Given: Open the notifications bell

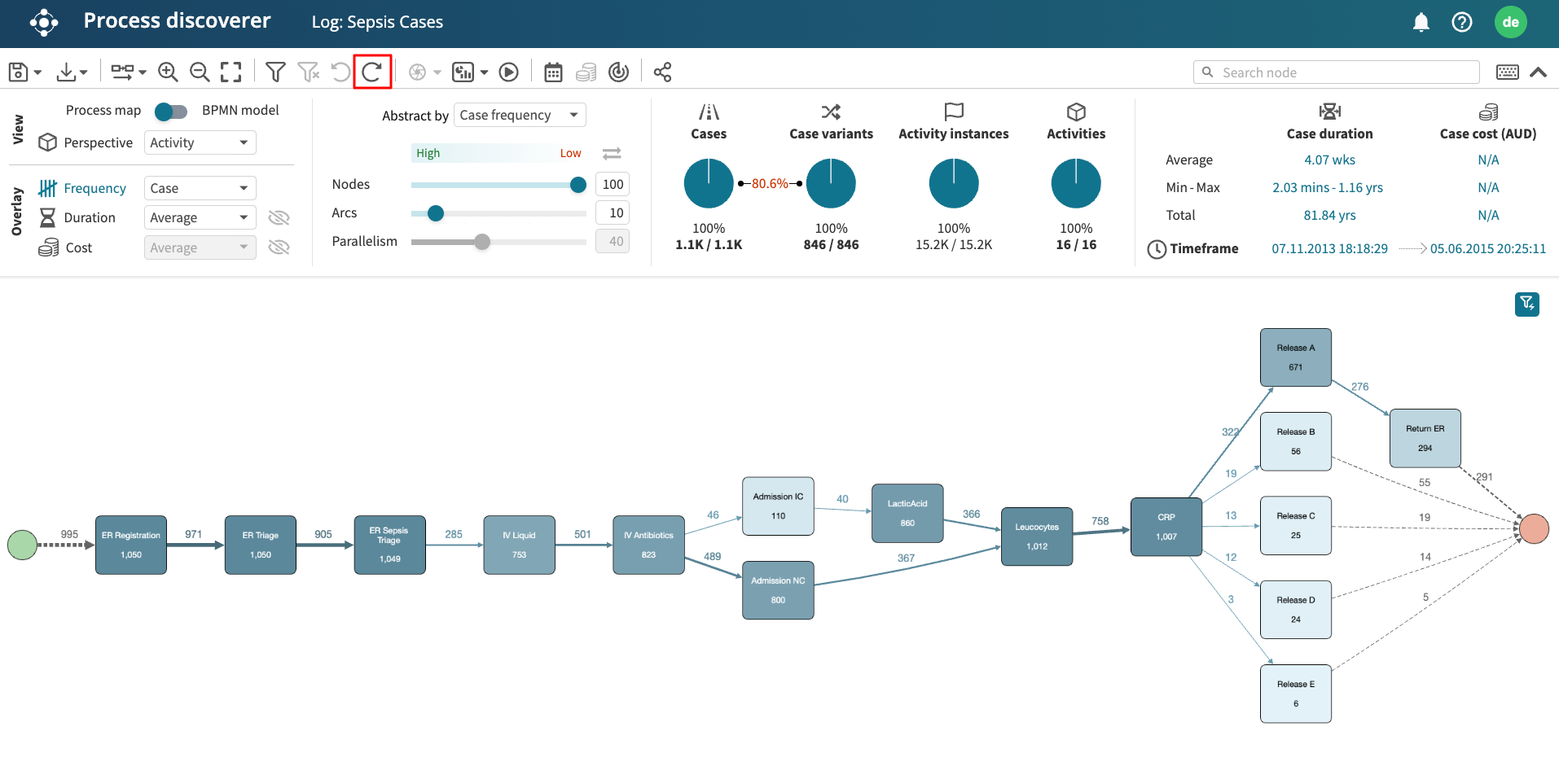Looking at the screenshot, I should point(1421,22).
